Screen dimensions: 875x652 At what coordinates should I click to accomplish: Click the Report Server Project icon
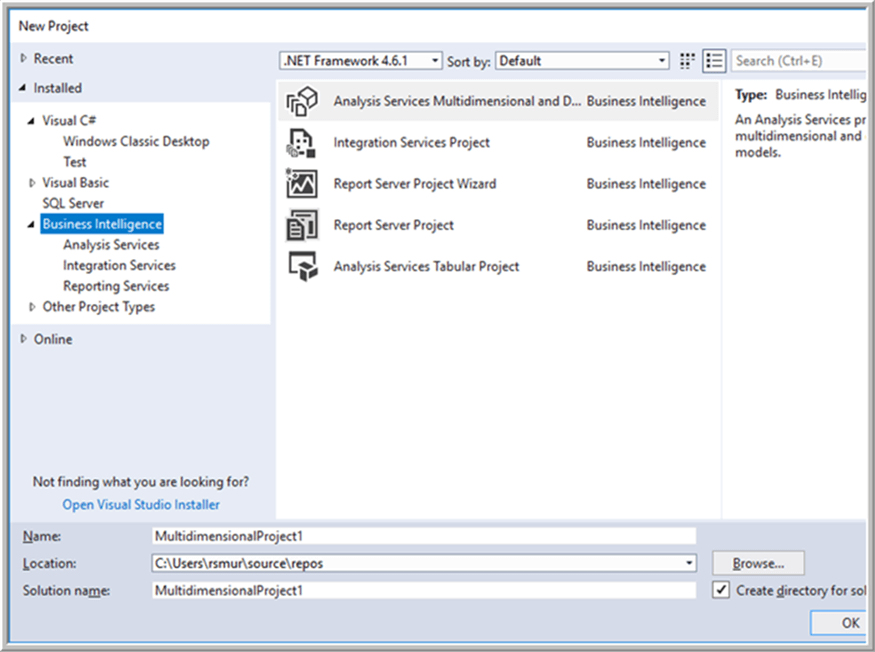[x=302, y=225]
